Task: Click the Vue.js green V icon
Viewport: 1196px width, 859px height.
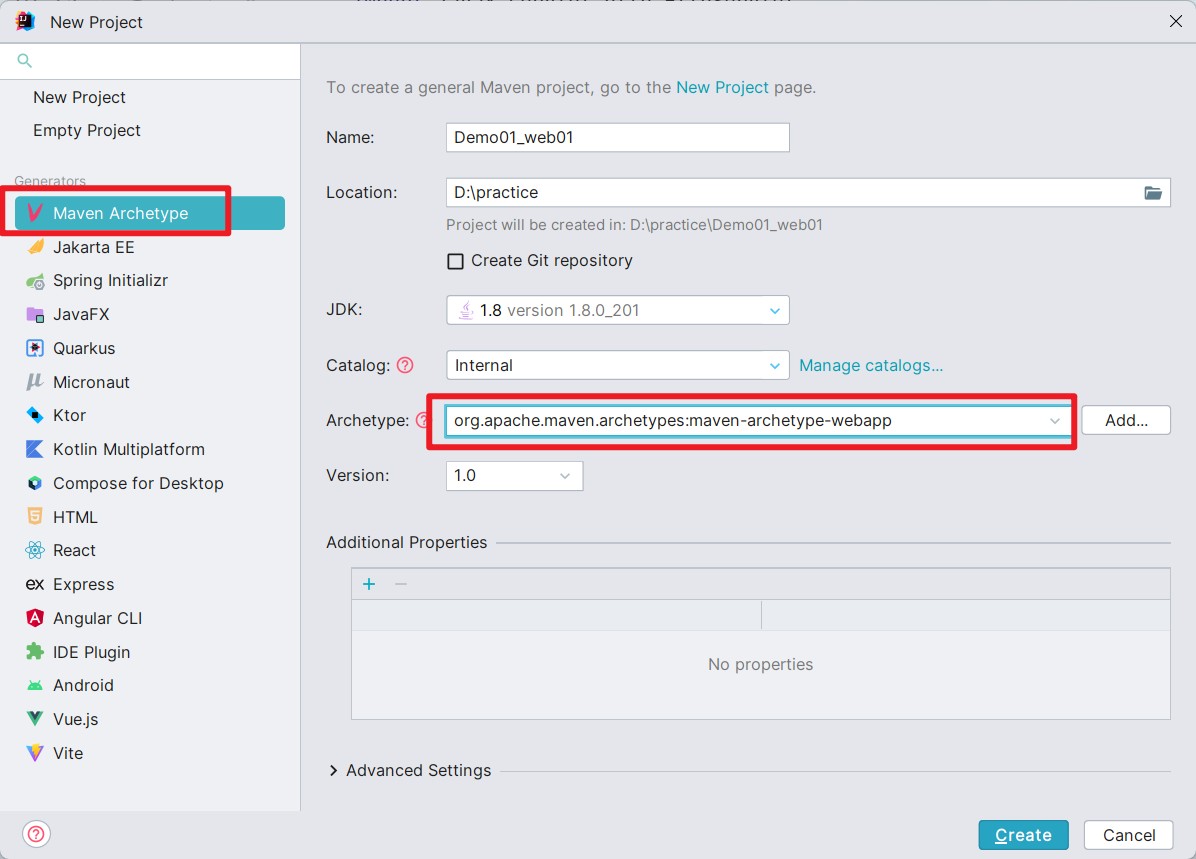Action: click(35, 719)
